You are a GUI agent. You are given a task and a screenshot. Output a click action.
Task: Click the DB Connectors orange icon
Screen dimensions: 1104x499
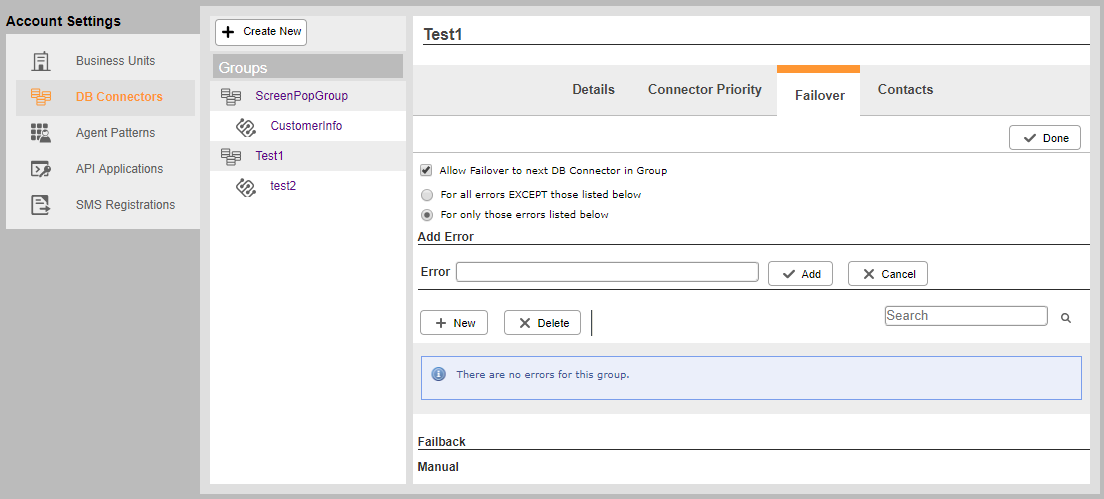[41, 97]
